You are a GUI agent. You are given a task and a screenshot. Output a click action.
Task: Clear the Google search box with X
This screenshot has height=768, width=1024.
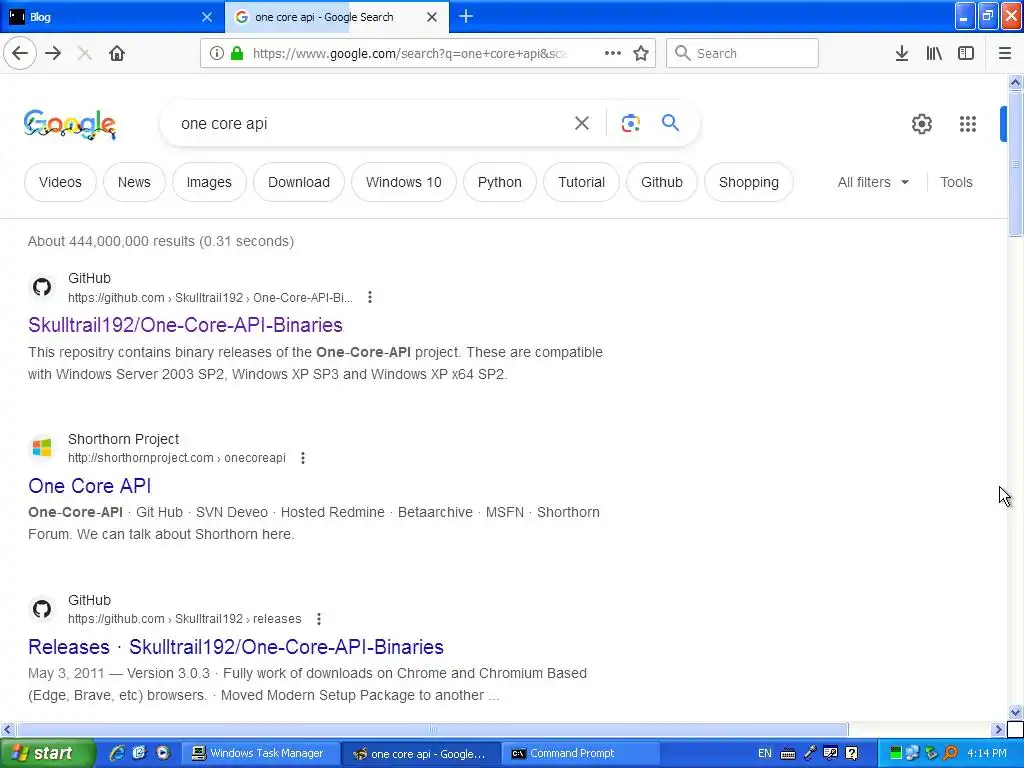(582, 123)
